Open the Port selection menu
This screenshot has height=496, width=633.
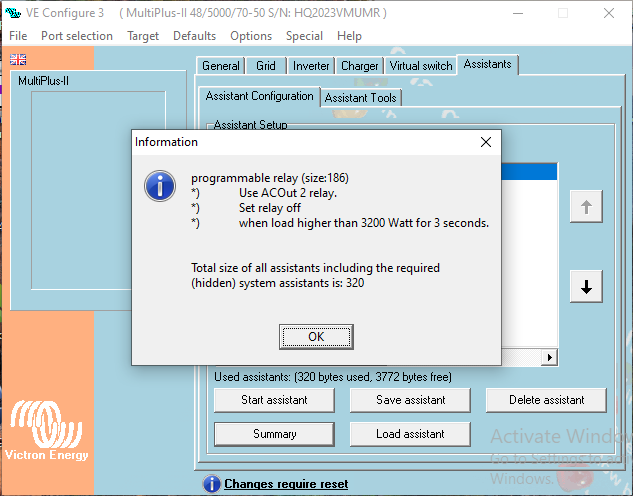[x=77, y=36]
